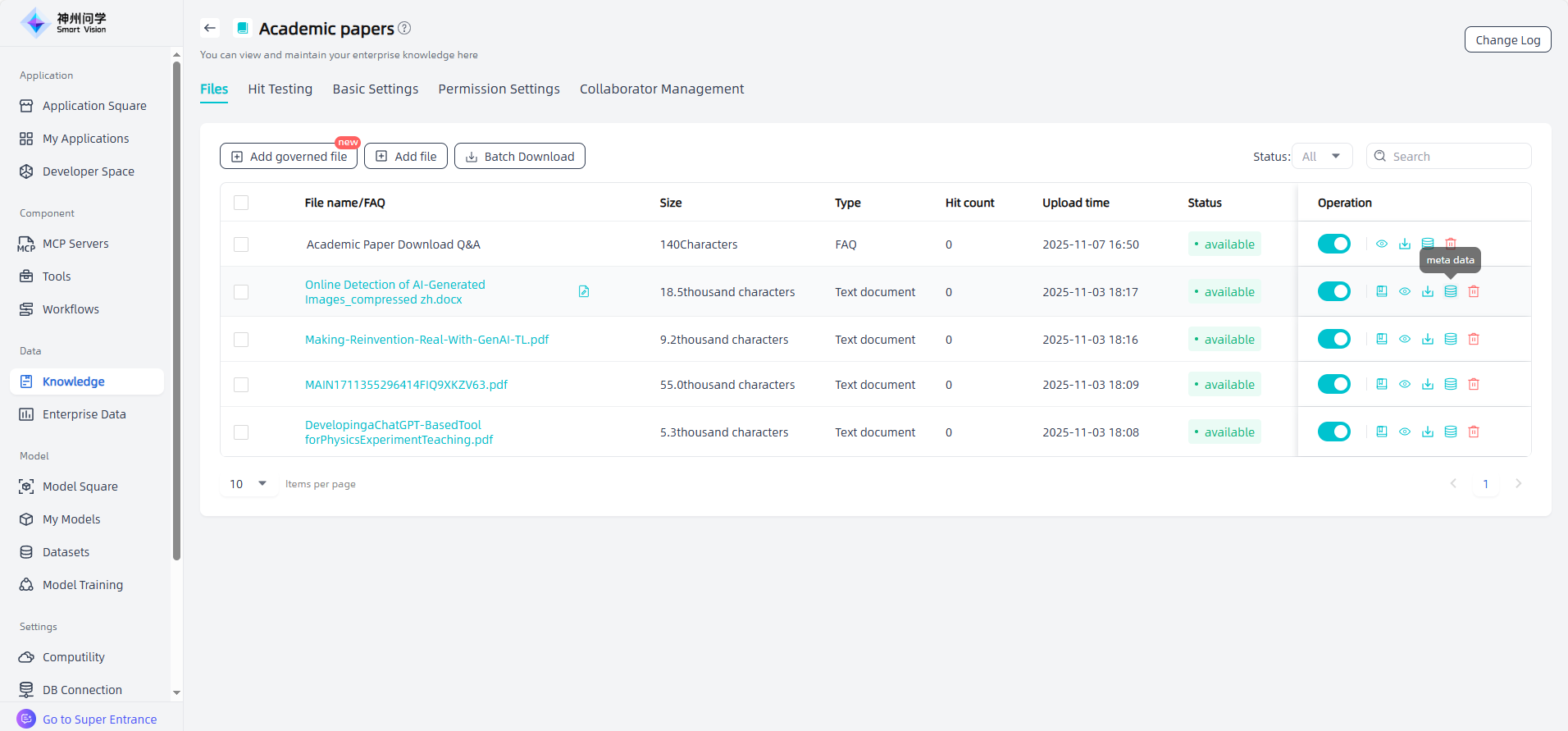
Task: Click the edit icon beside Online Detection filename
Action: [584, 292]
